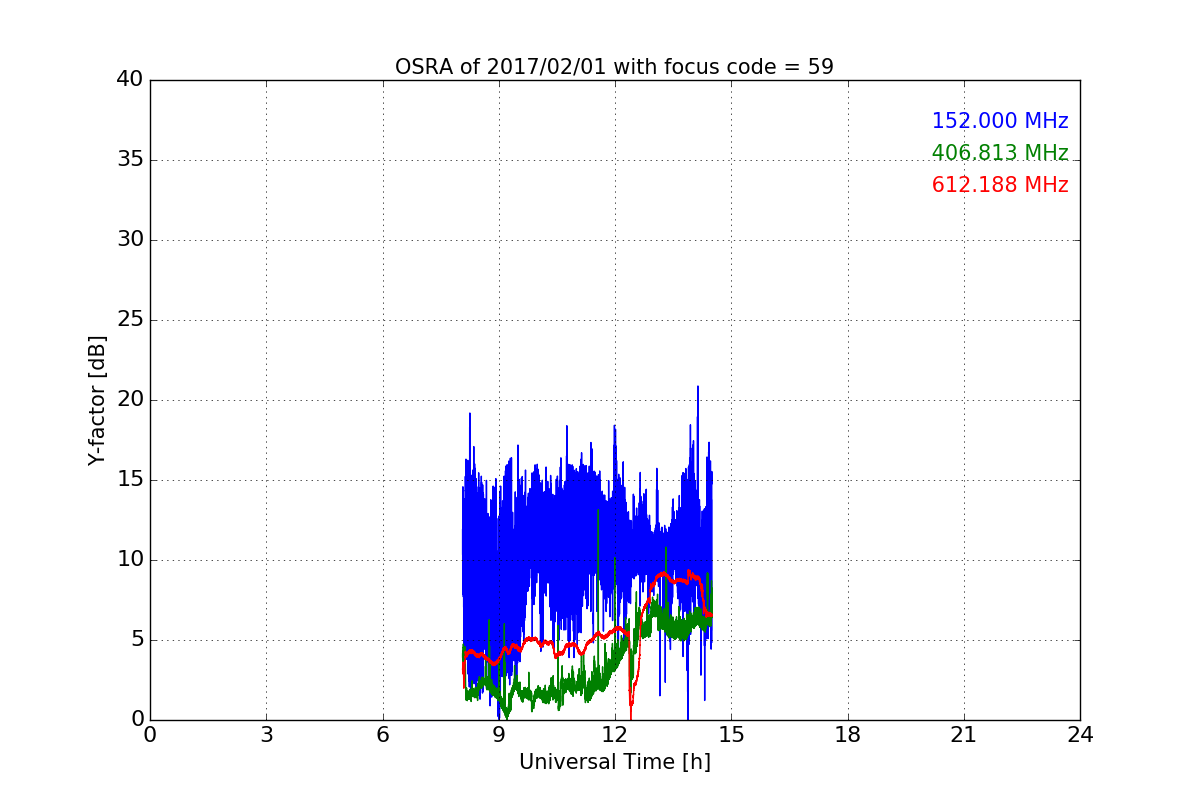Image resolution: width=1200 pixels, height=800 pixels.
Task: Click y-axis tick label '10'
Action: click(x=130, y=560)
